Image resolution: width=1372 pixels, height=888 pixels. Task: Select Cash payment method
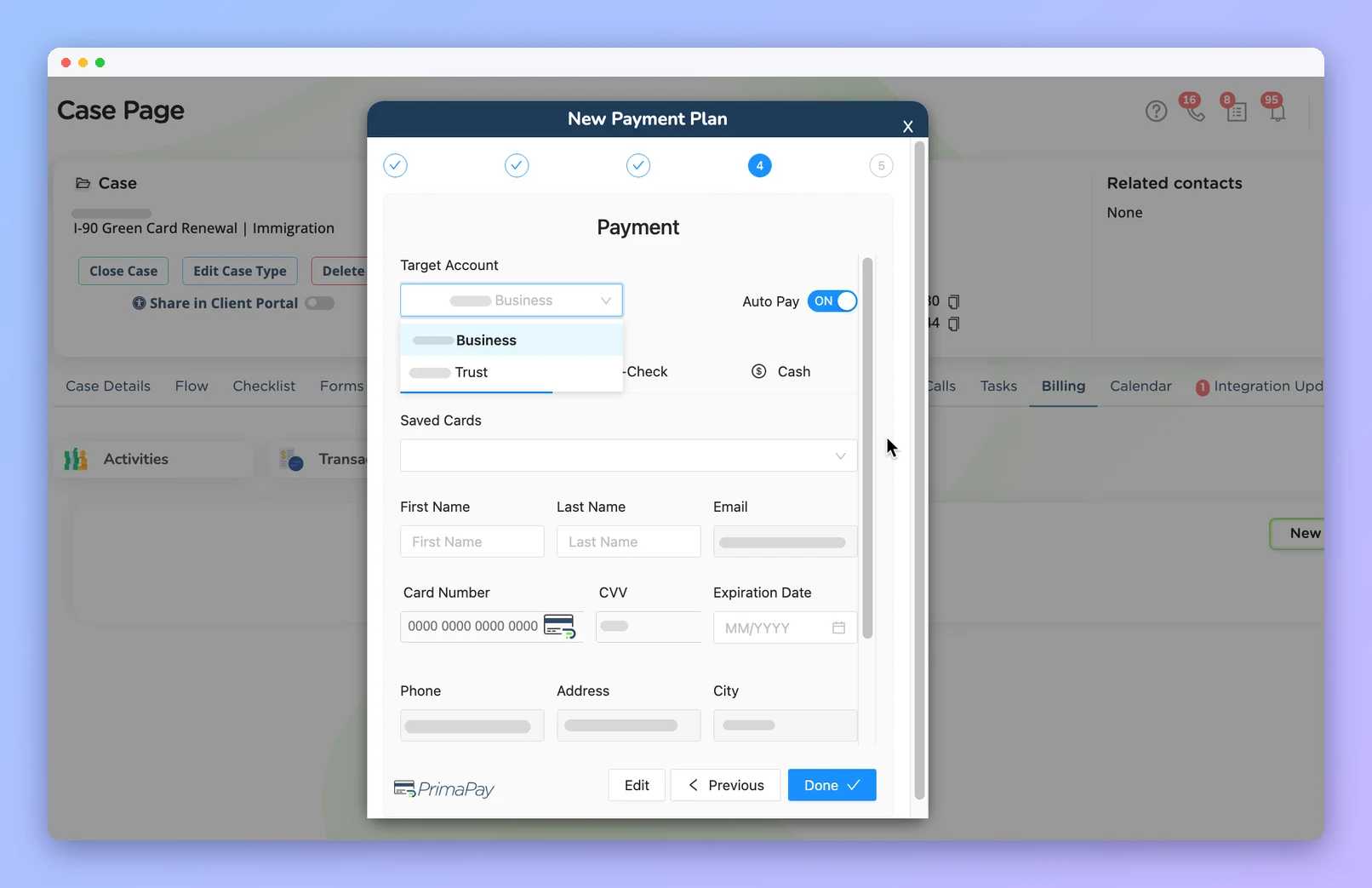(x=781, y=371)
